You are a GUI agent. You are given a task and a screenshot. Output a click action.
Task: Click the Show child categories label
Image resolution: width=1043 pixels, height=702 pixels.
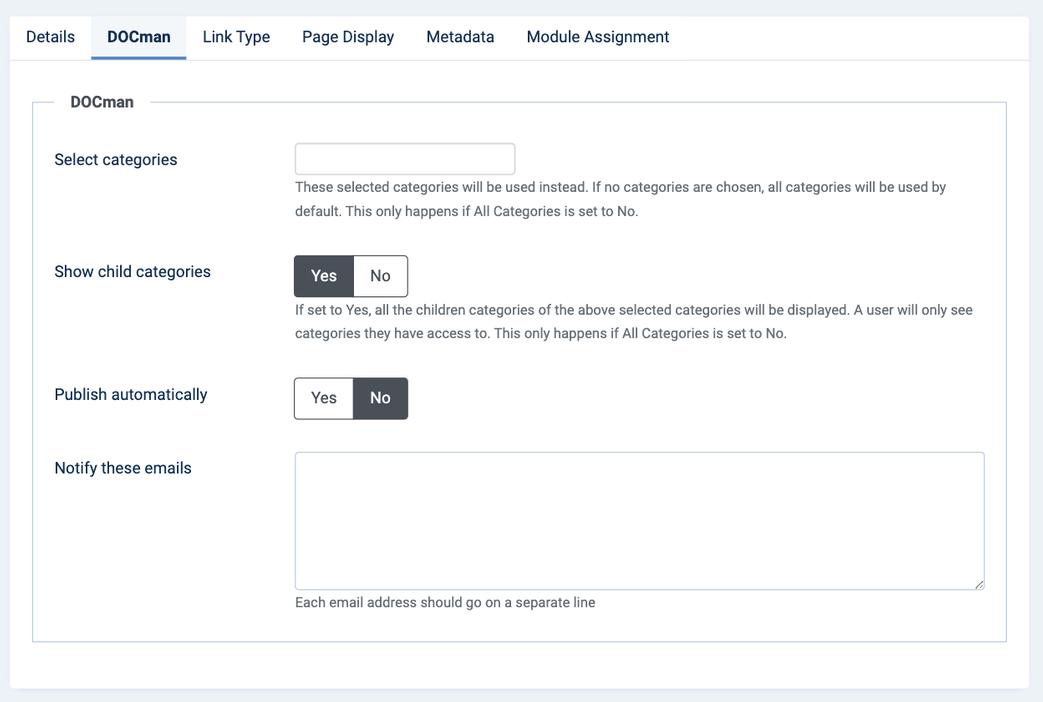tap(132, 271)
